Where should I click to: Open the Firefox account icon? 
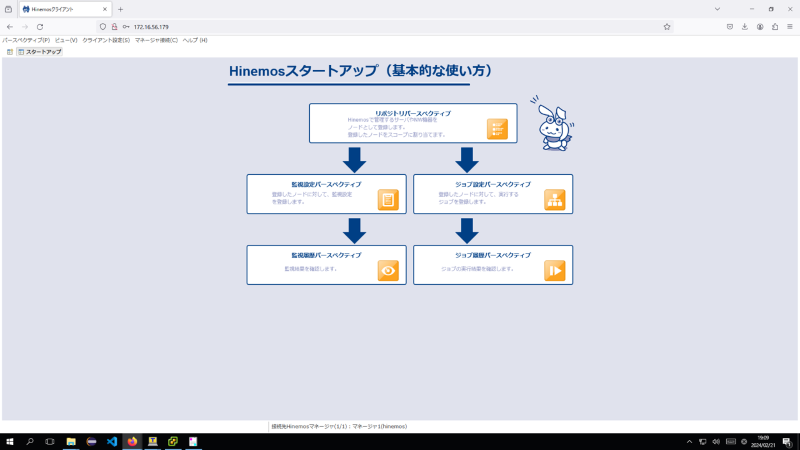(760, 27)
